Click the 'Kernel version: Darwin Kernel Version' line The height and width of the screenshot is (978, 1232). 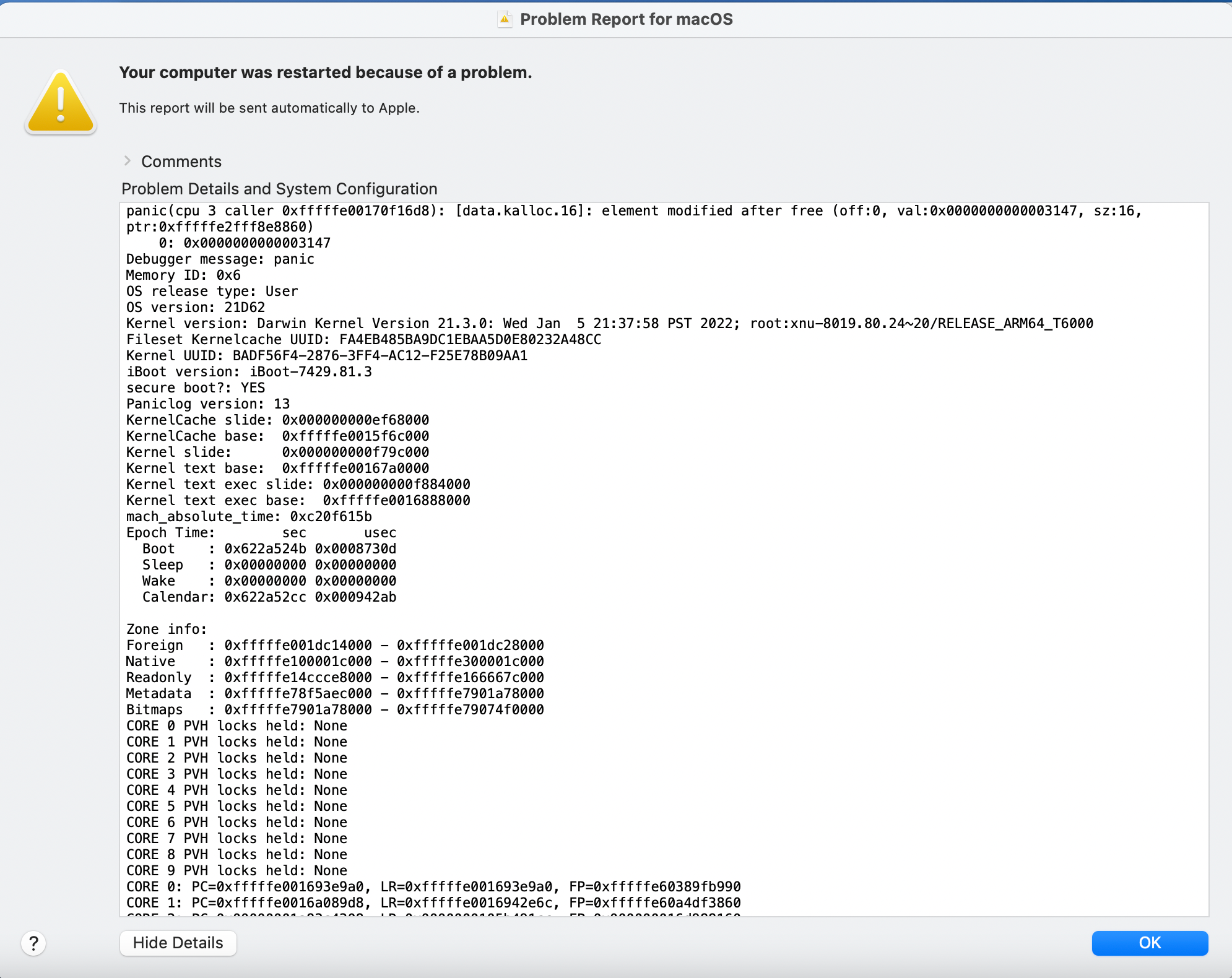click(x=610, y=324)
